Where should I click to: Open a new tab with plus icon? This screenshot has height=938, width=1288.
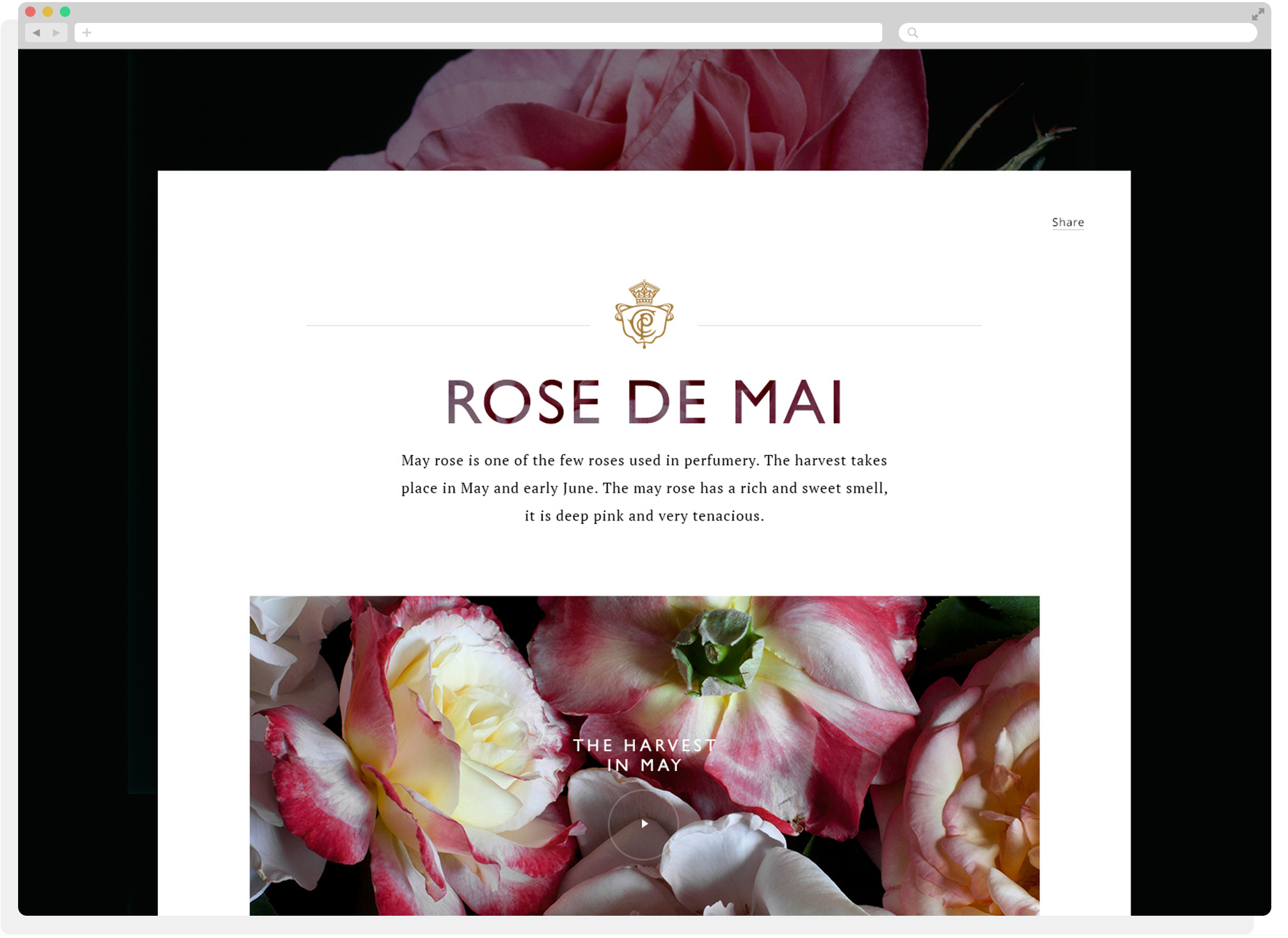(87, 33)
